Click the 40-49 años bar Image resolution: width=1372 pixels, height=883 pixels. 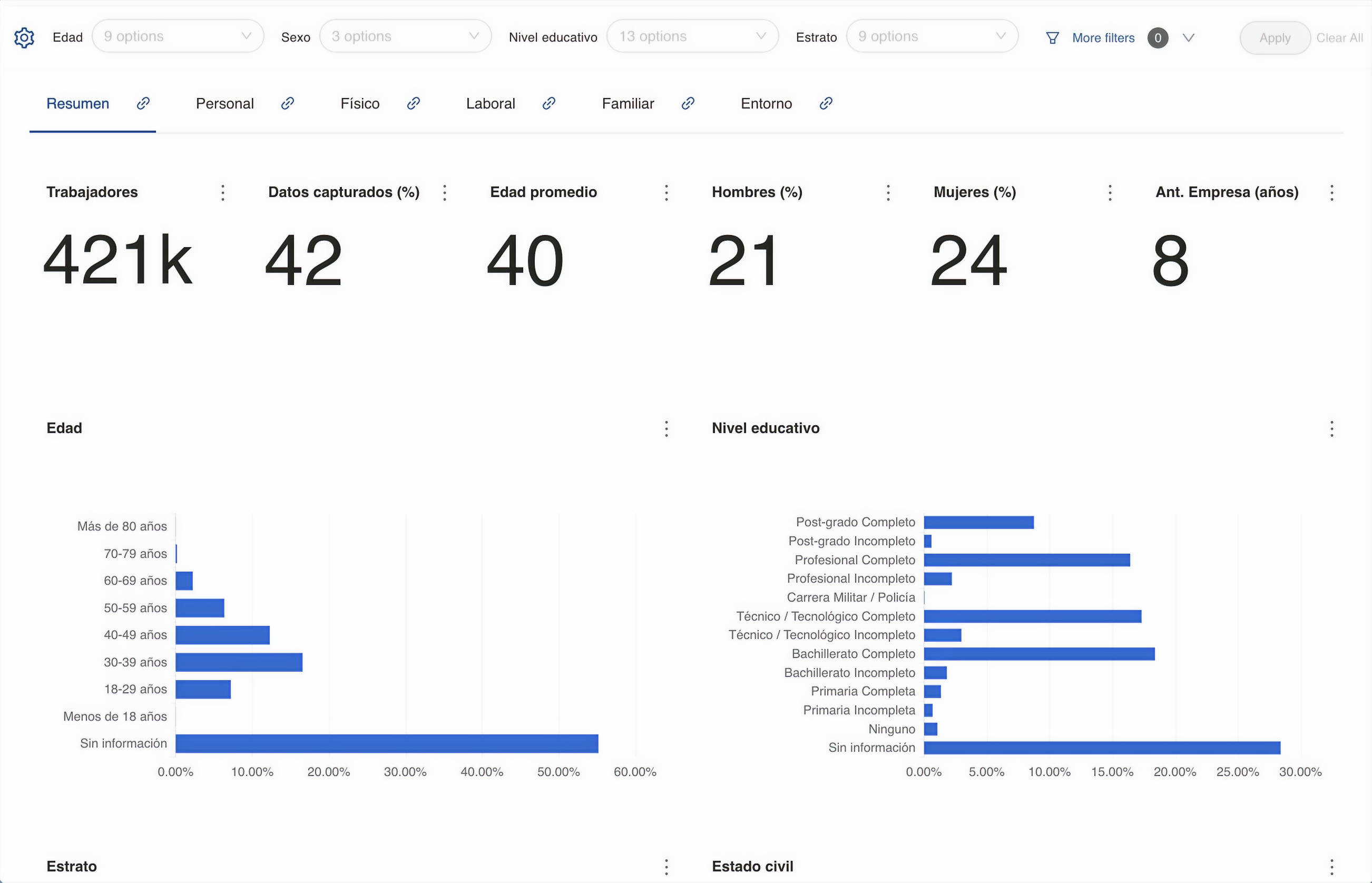pyautogui.click(x=222, y=635)
